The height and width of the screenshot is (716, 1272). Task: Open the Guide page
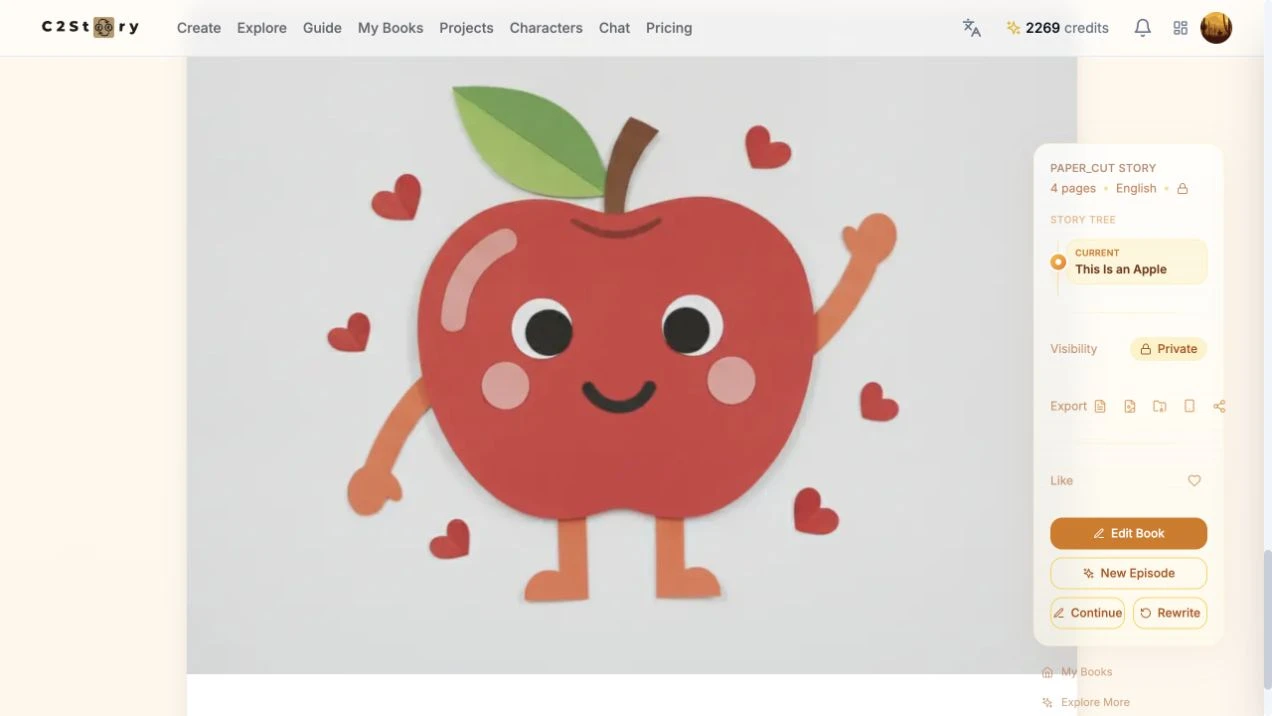pyautogui.click(x=322, y=28)
